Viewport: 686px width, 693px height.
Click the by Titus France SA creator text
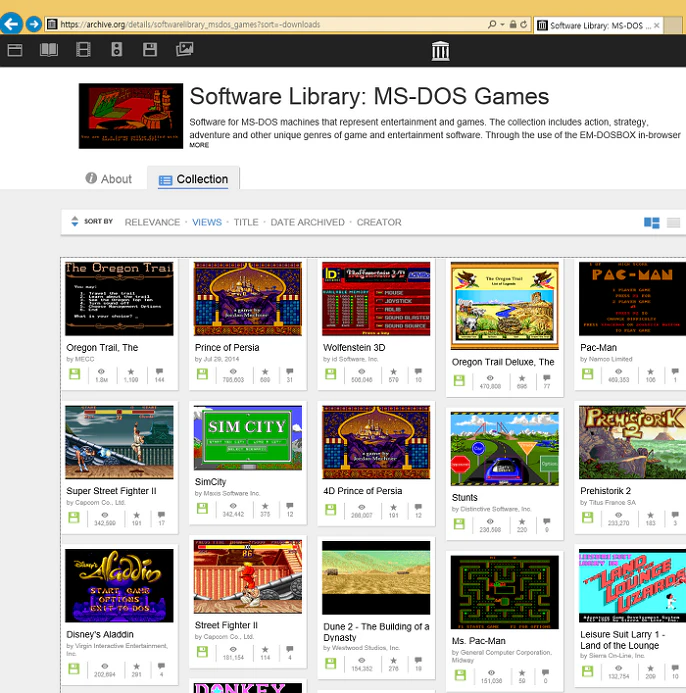pyautogui.click(x=608, y=503)
